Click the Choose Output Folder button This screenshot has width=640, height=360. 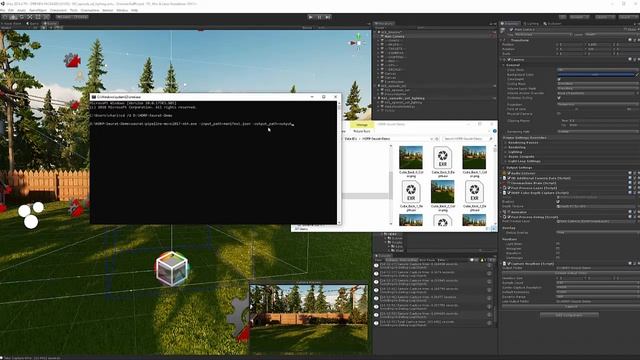[x=571, y=273]
